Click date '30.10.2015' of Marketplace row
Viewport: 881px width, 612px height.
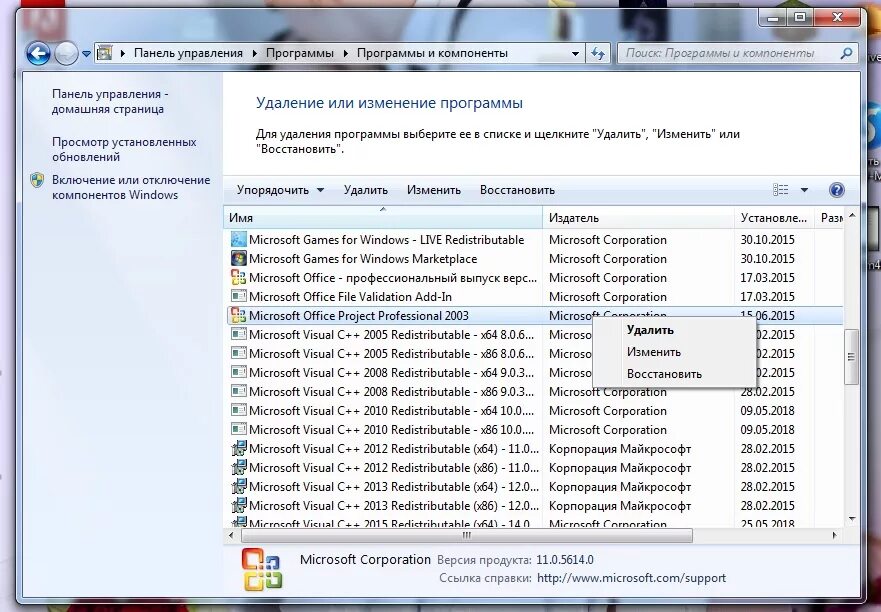point(768,259)
